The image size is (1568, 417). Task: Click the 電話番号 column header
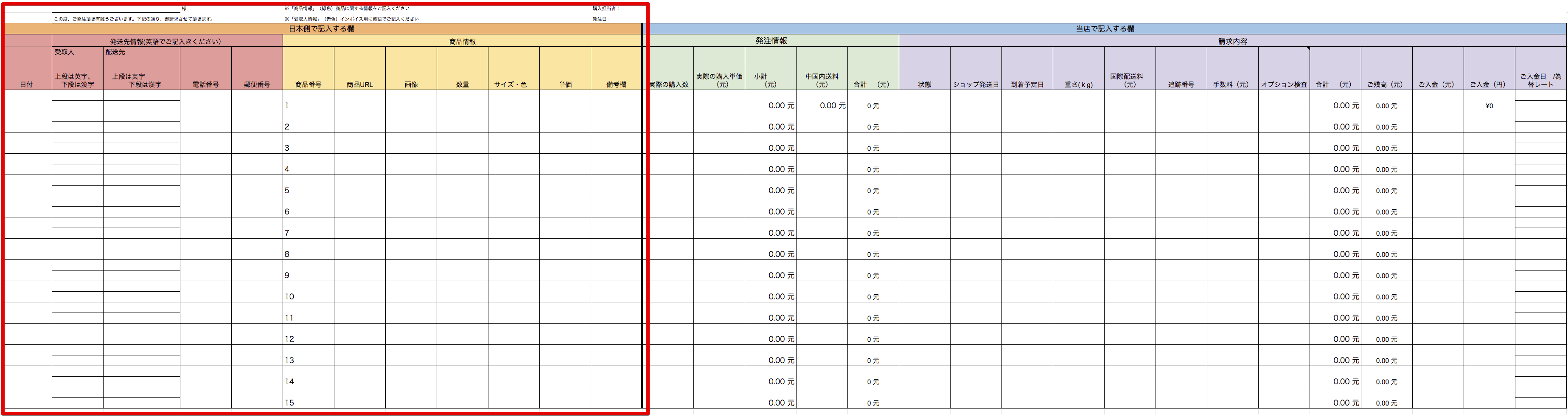206,84
